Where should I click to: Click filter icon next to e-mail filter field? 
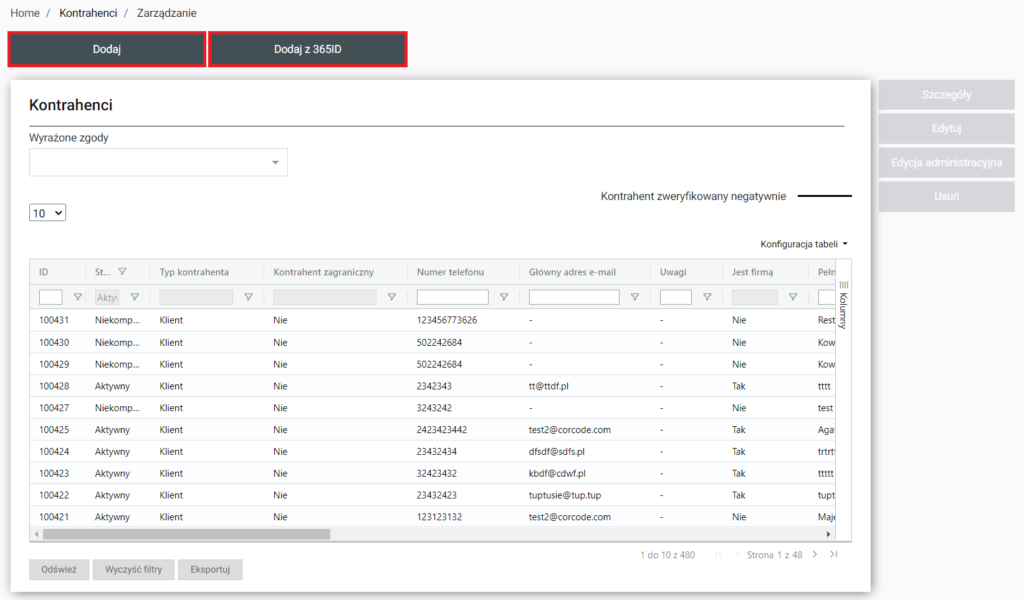(x=634, y=297)
